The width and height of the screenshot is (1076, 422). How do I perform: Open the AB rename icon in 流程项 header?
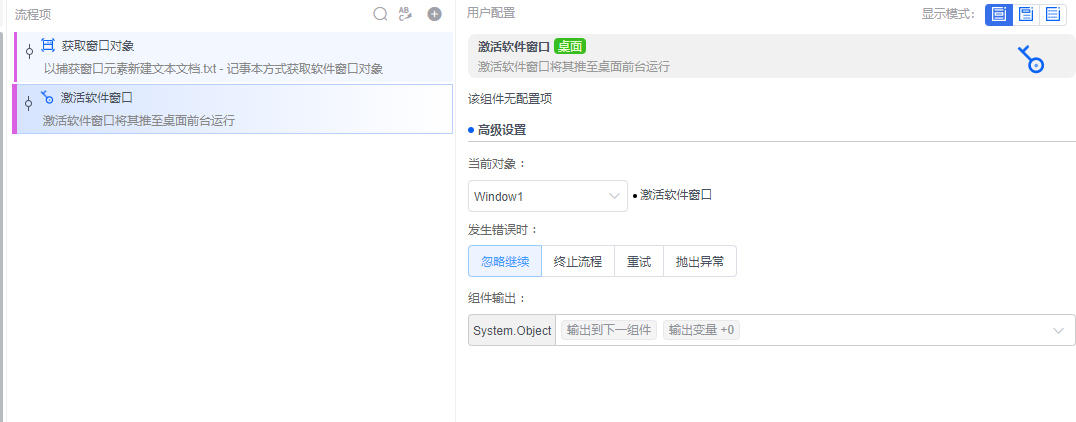tap(405, 14)
